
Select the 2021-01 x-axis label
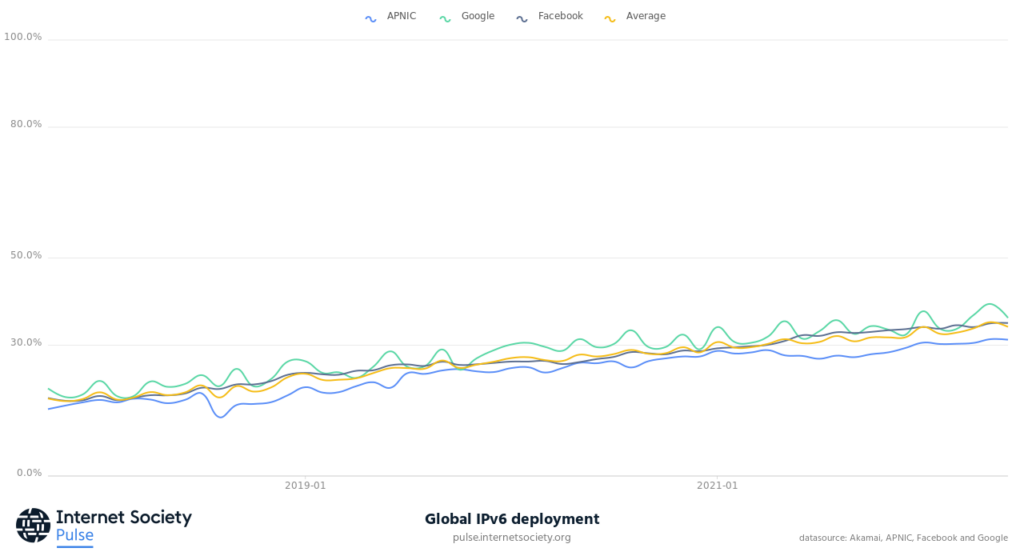(717, 485)
